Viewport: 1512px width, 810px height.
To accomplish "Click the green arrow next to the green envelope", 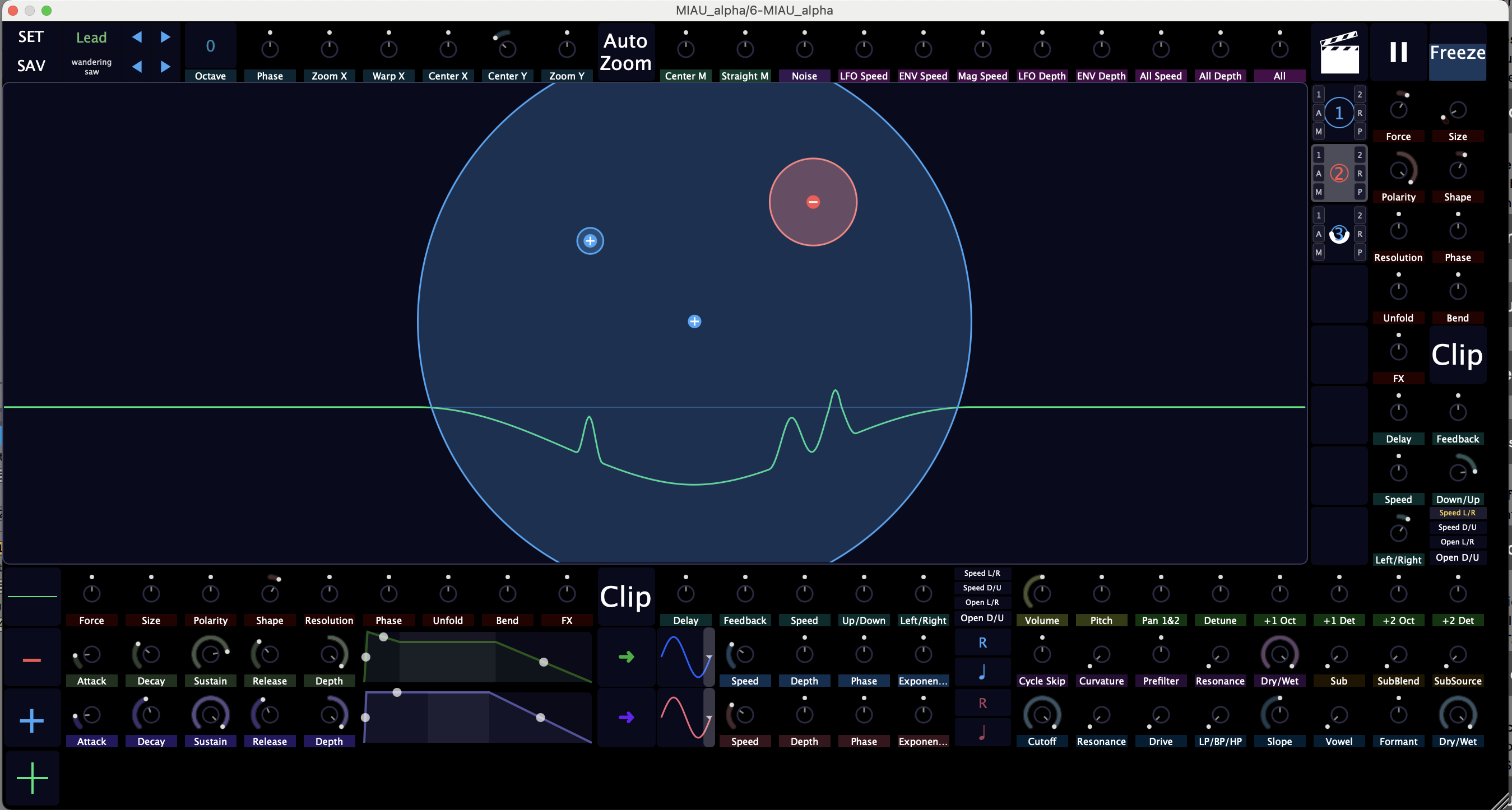I will click(627, 657).
